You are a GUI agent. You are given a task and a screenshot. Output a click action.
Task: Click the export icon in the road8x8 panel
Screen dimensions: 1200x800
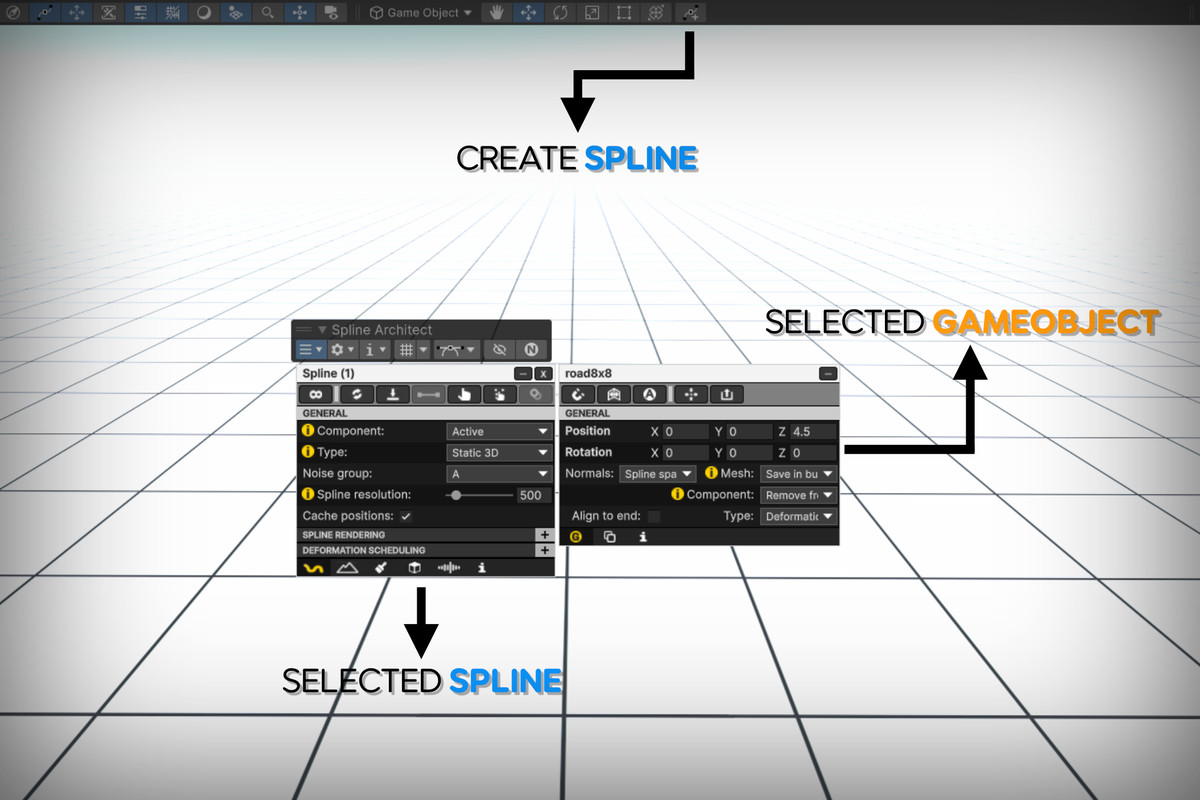(727, 395)
